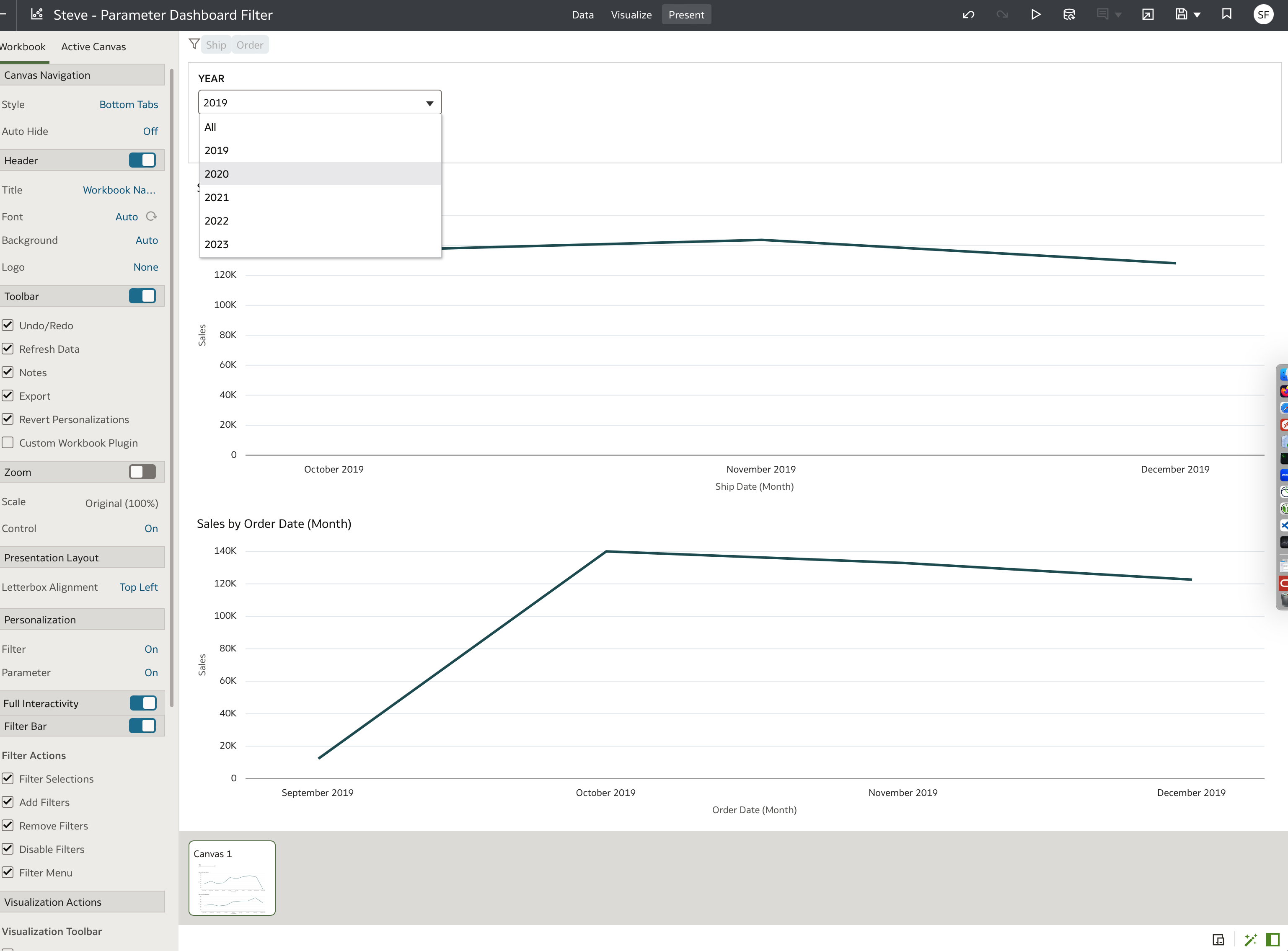
Task: Click the Bookmark icon in the toolbar
Action: 1226,14
